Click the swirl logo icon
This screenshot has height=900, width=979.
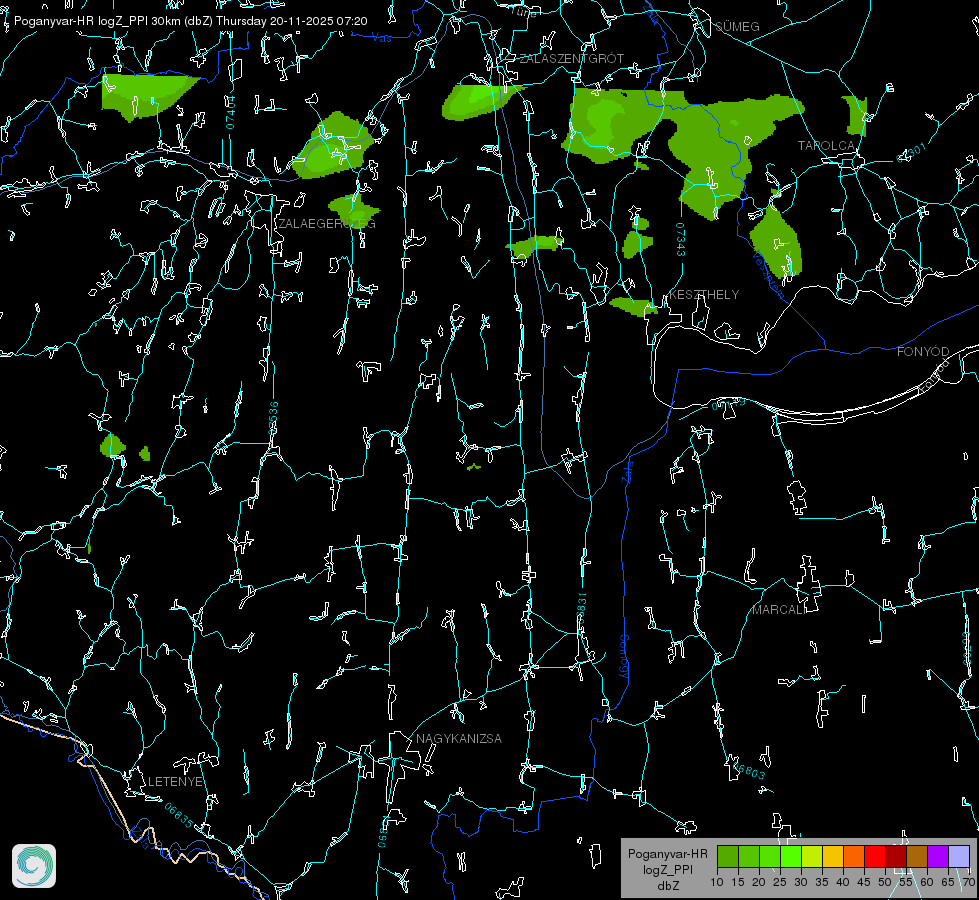34,866
